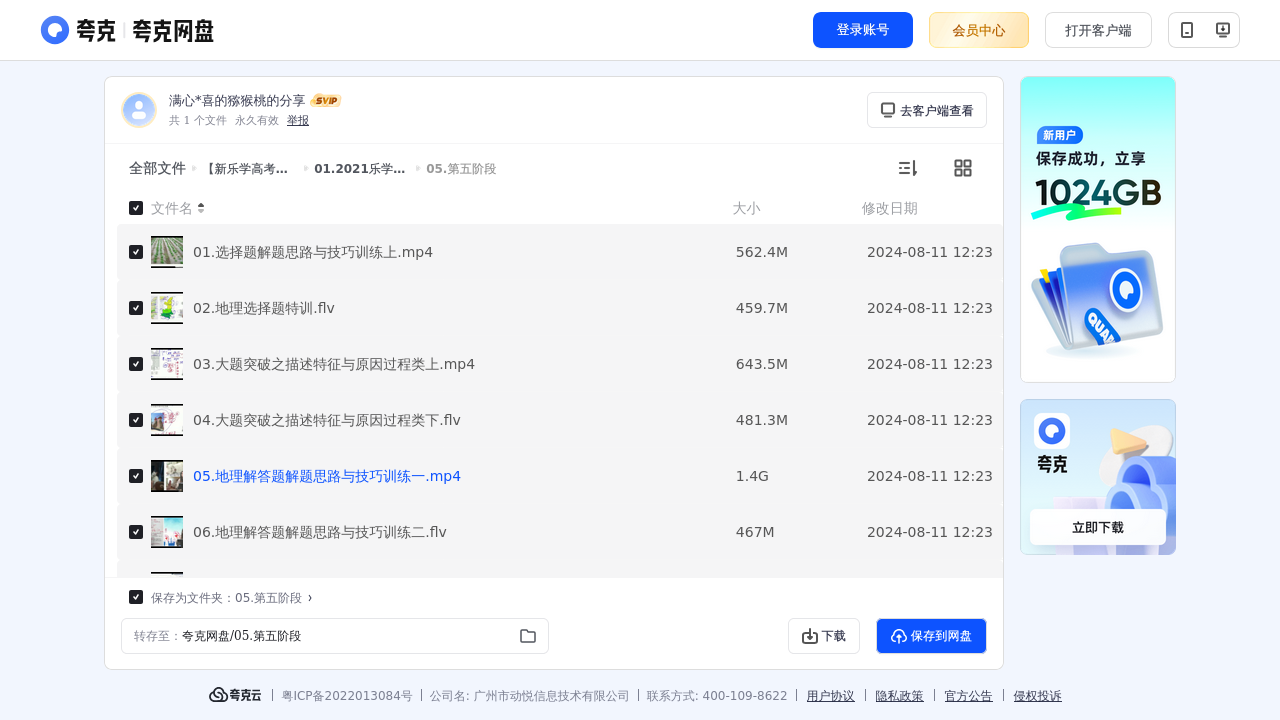Click the 大小 column header
Image resolution: width=1280 pixels, height=720 pixels.
[746, 208]
